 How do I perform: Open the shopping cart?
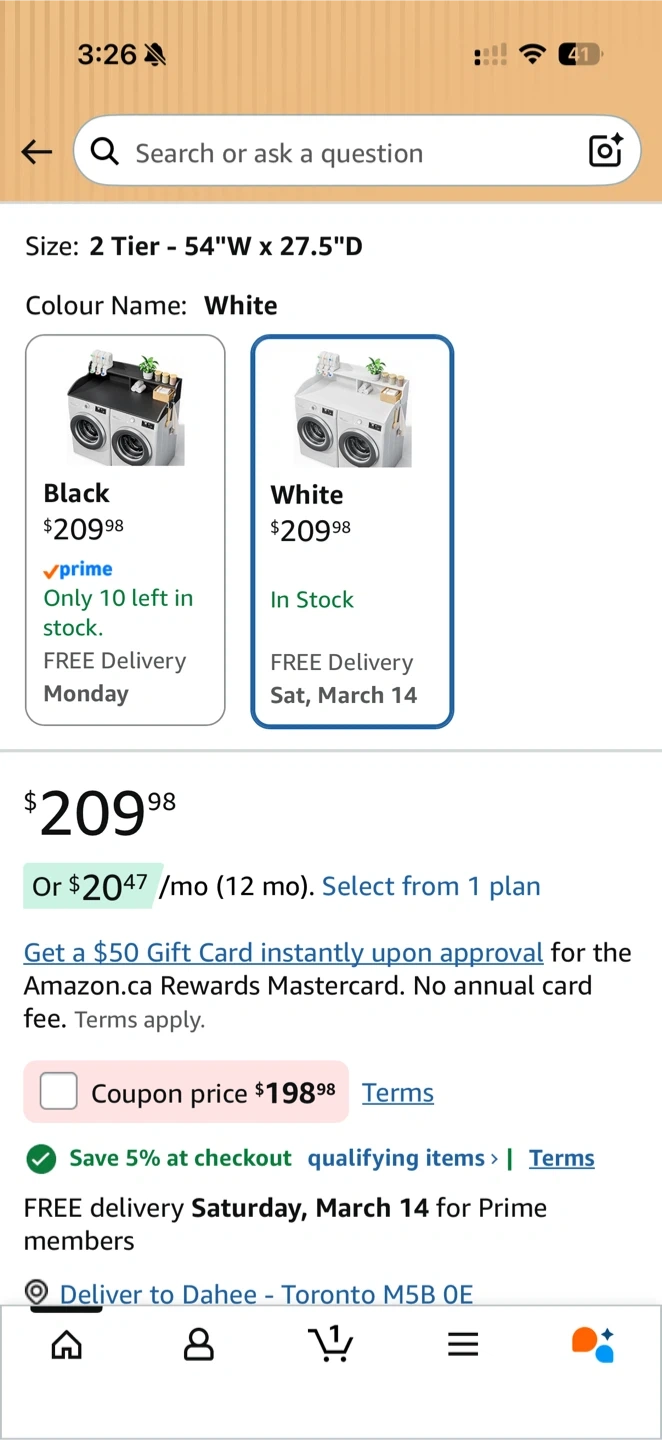click(331, 1343)
